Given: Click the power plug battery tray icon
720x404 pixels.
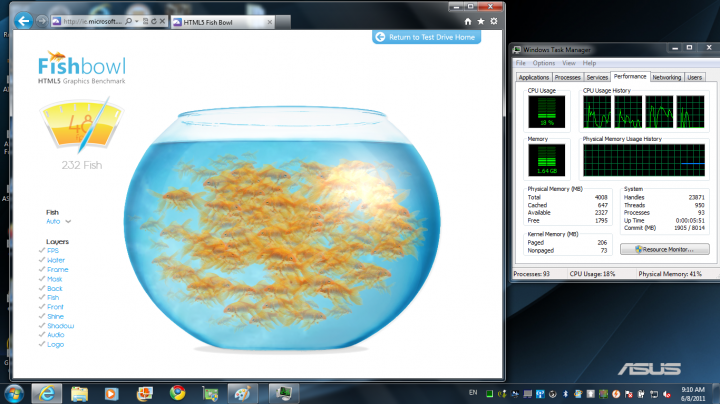Looking at the screenshot, I should point(641,394).
